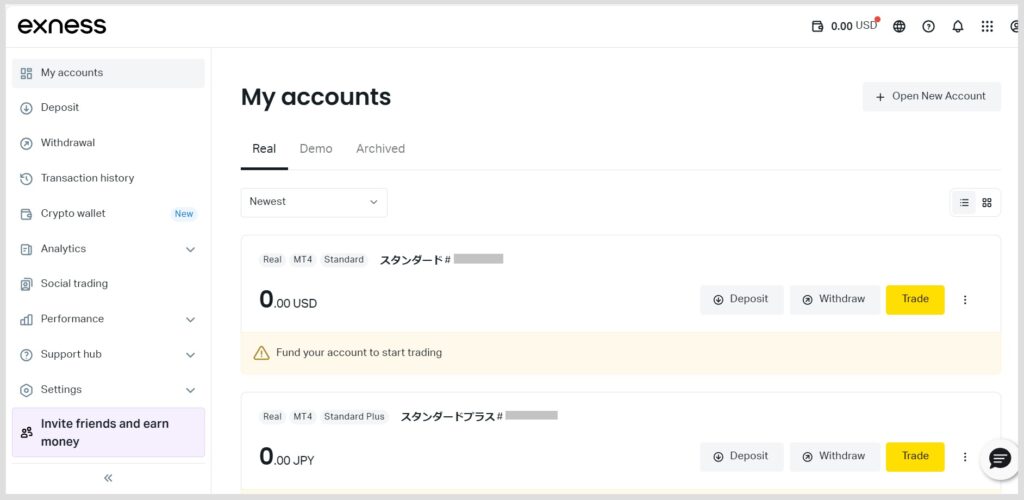Switch to the Archived accounts tab

pyautogui.click(x=380, y=149)
